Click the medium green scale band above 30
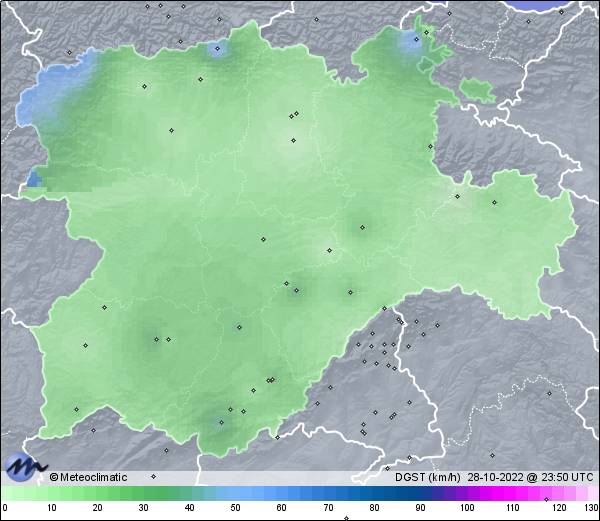The image size is (600, 521). (143, 493)
